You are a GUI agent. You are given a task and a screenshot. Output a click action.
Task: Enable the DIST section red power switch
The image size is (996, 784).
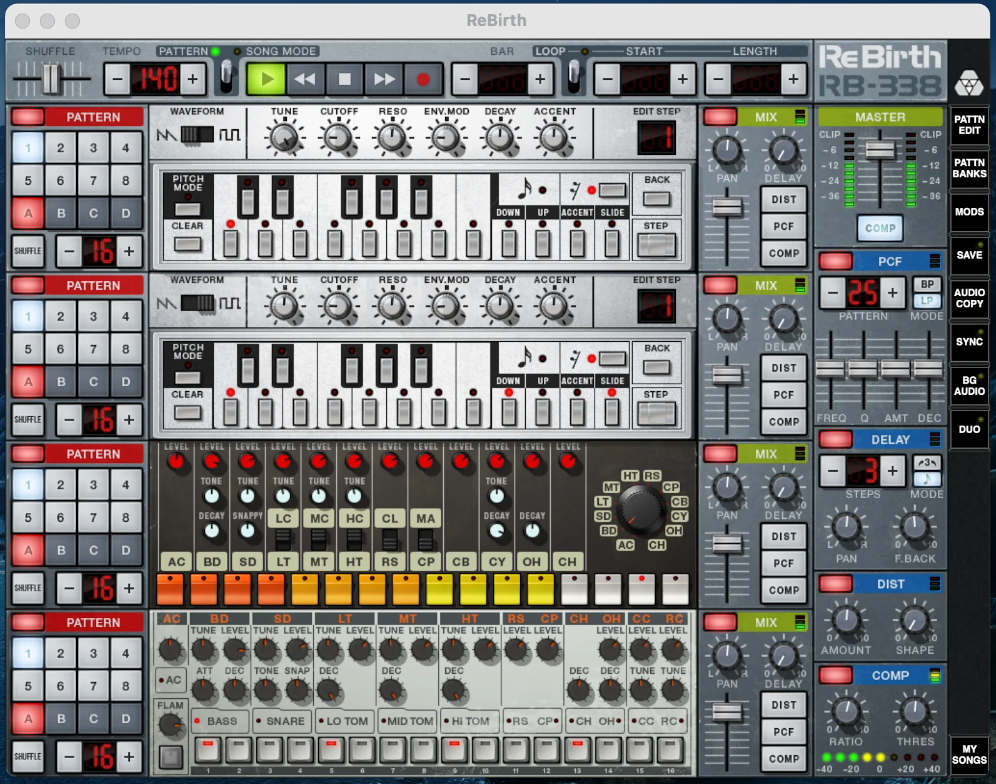click(x=834, y=584)
